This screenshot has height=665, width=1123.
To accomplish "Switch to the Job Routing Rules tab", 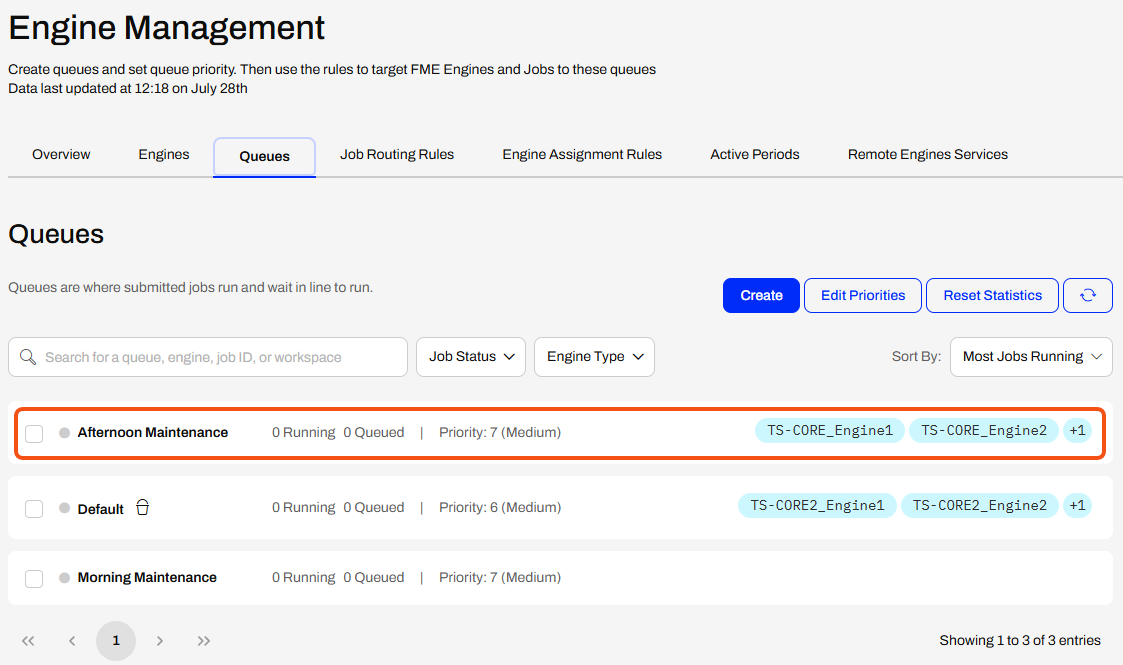I will (x=397, y=155).
